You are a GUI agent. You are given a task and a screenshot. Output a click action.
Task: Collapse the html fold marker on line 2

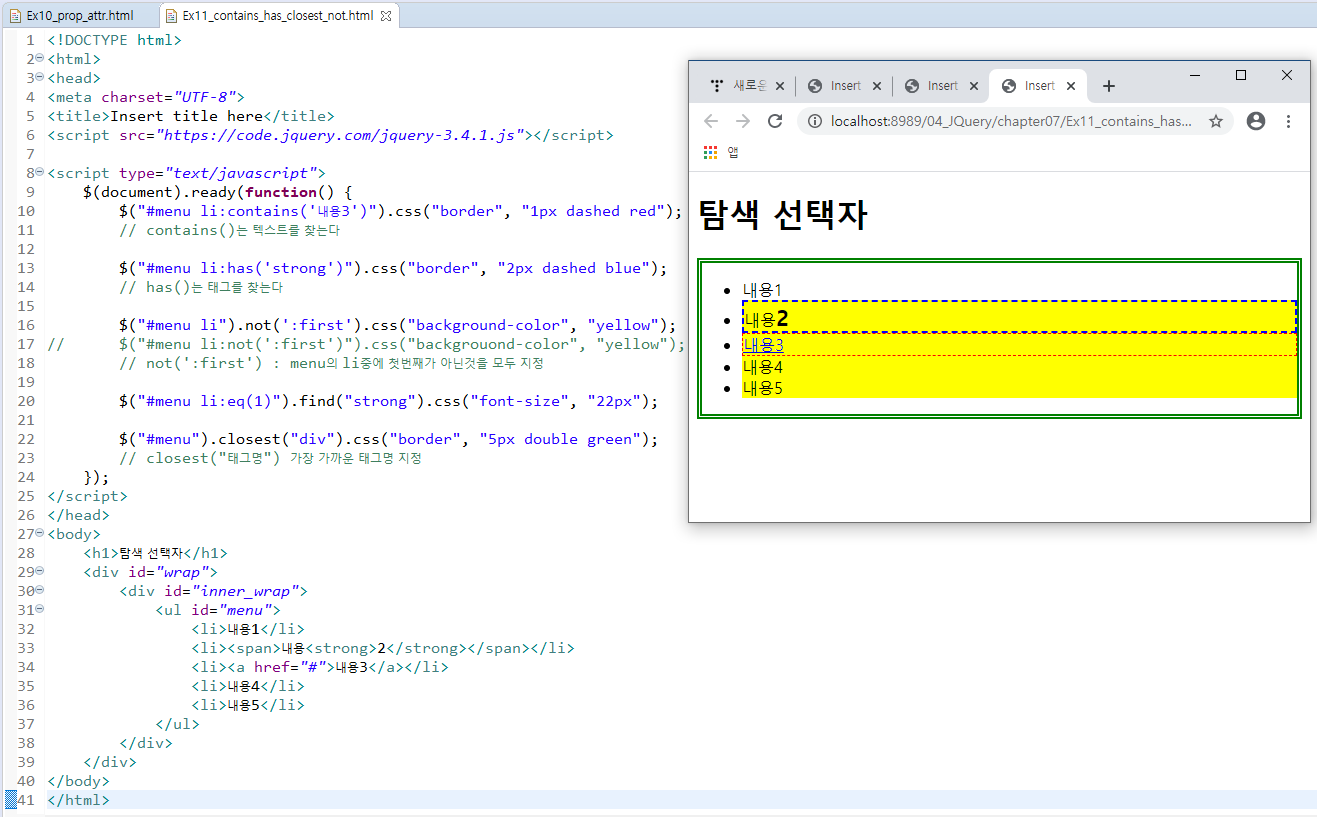point(39,58)
